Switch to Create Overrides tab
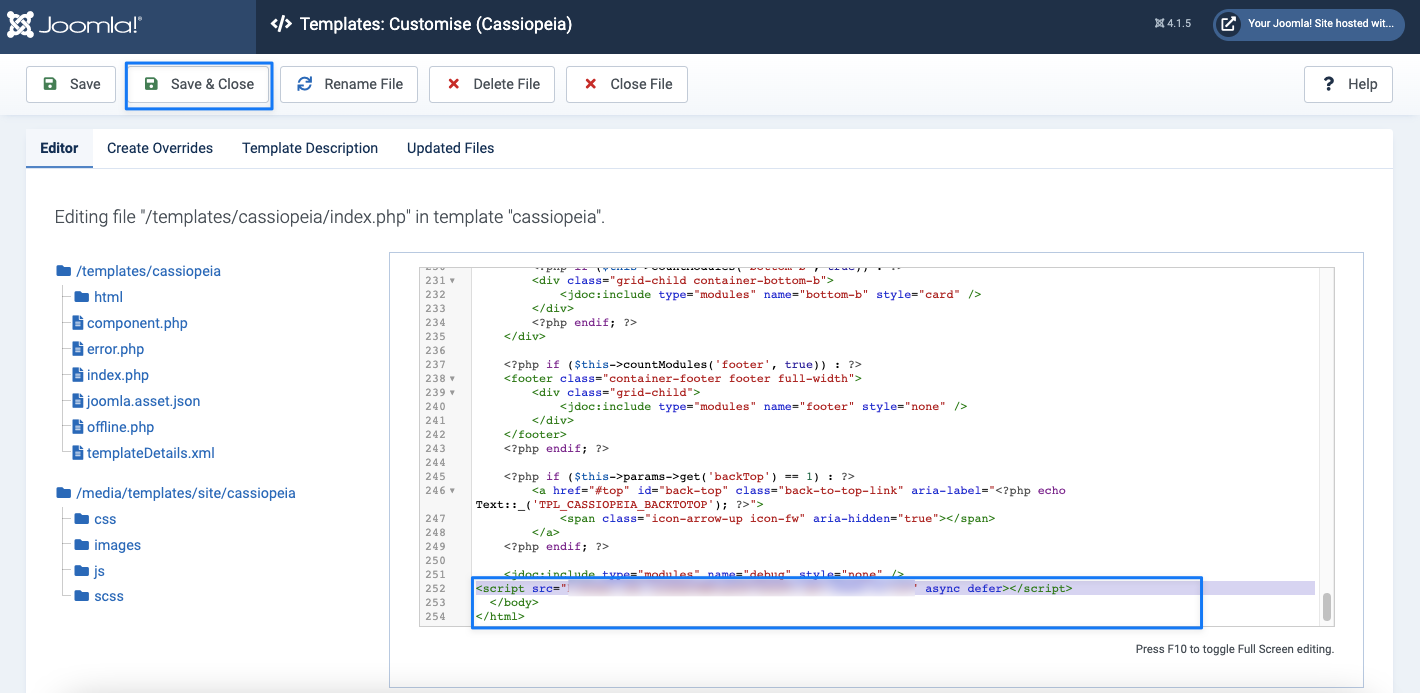This screenshot has width=1420, height=693. [160, 148]
